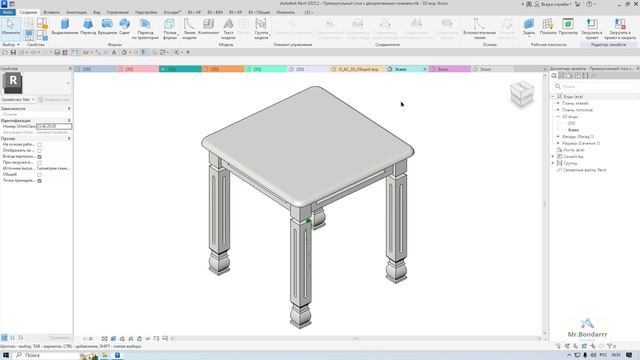Close the active Эскиз view tab
This screenshot has width=640, height=360.
[x=424, y=69]
